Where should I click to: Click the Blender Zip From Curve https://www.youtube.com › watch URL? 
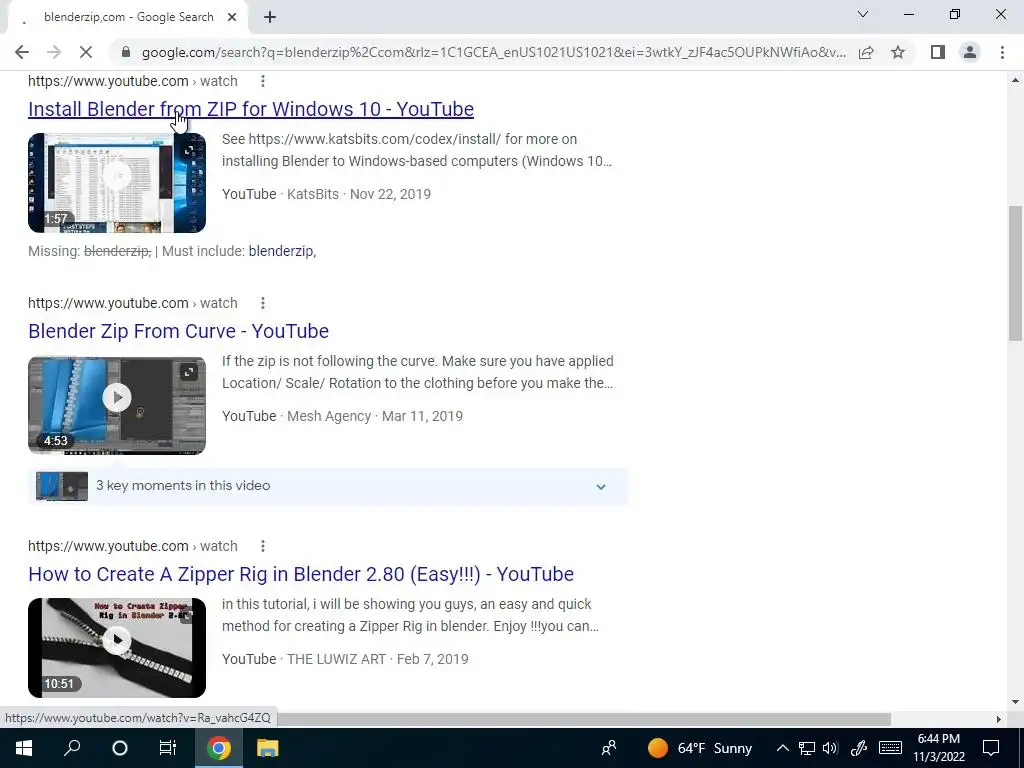click(133, 303)
